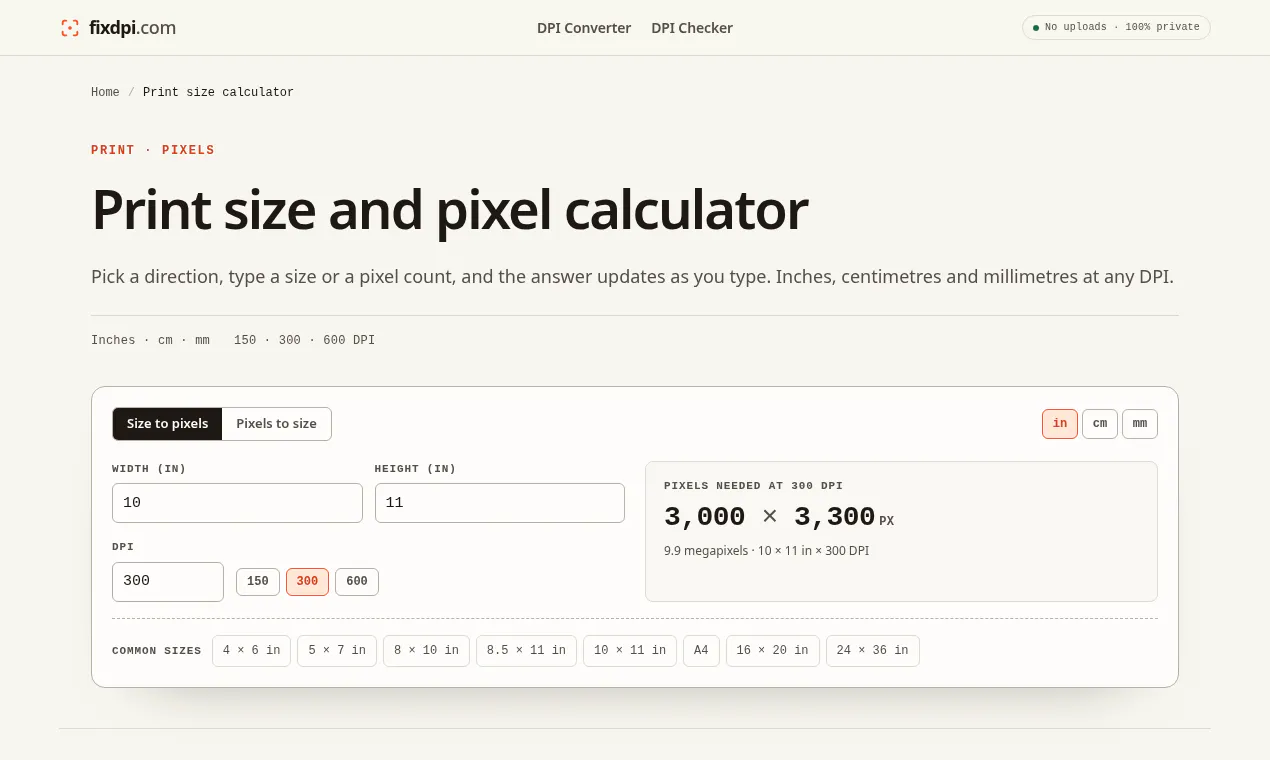Click the Width (in) field label

pos(149,469)
